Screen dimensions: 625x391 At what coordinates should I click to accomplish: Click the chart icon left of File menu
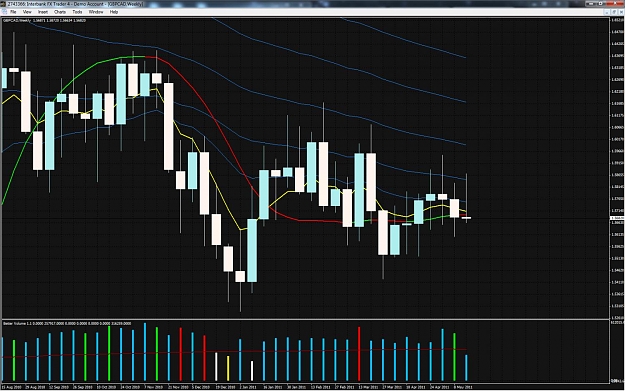click(4, 12)
